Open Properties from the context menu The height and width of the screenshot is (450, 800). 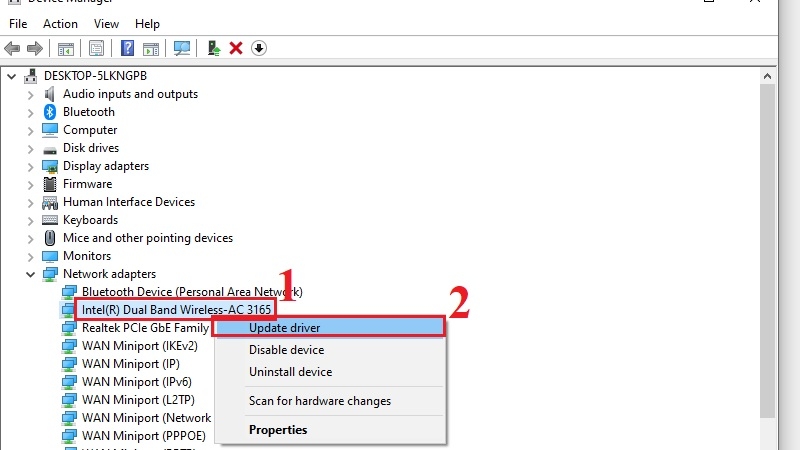pyautogui.click(x=329, y=430)
